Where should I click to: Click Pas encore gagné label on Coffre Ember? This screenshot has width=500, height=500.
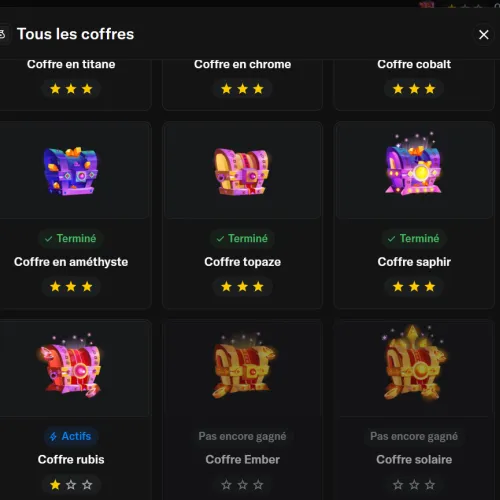coord(242,436)
